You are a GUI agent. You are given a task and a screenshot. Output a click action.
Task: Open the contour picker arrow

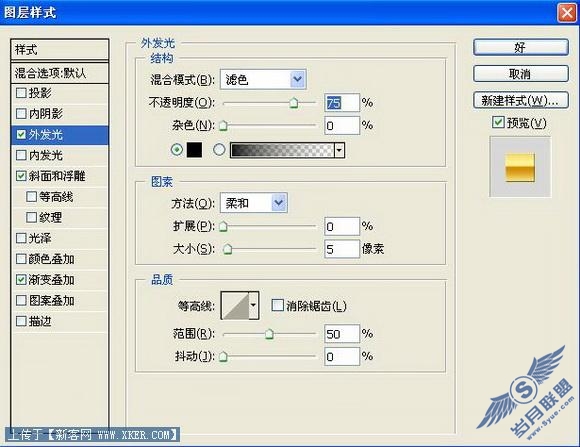coord(253,305)
